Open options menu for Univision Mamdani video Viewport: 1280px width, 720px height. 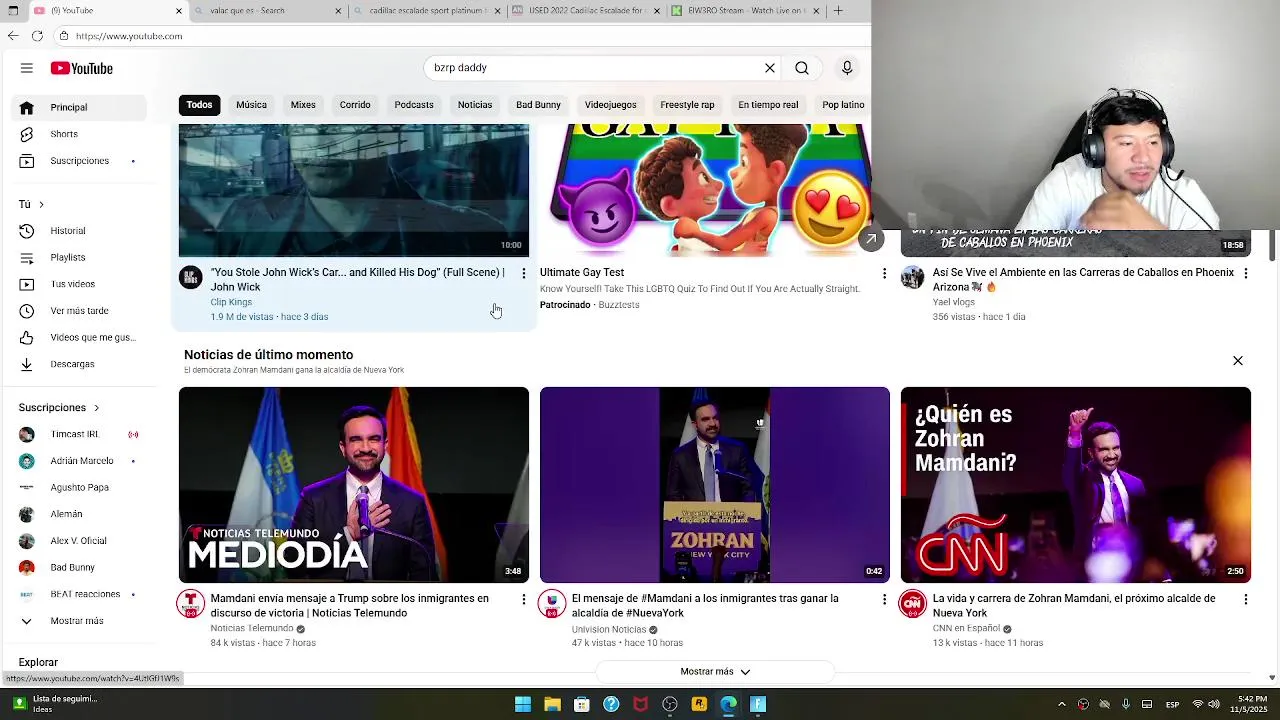884,599
